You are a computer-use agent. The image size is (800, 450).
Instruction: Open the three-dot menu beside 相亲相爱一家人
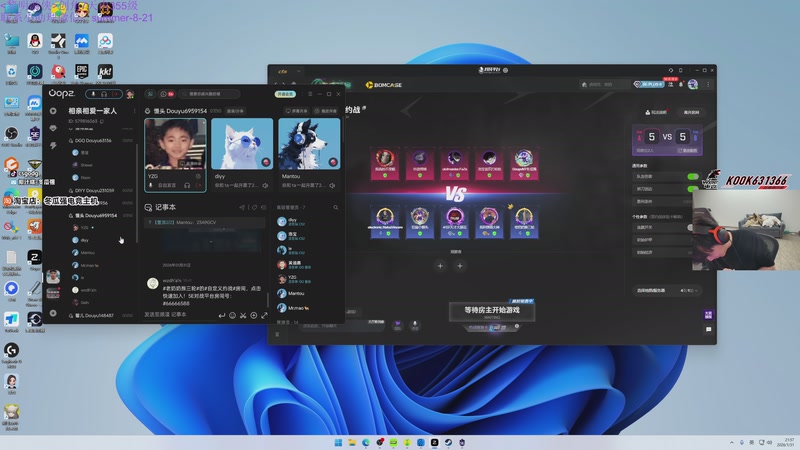click(x=134, y=111)
